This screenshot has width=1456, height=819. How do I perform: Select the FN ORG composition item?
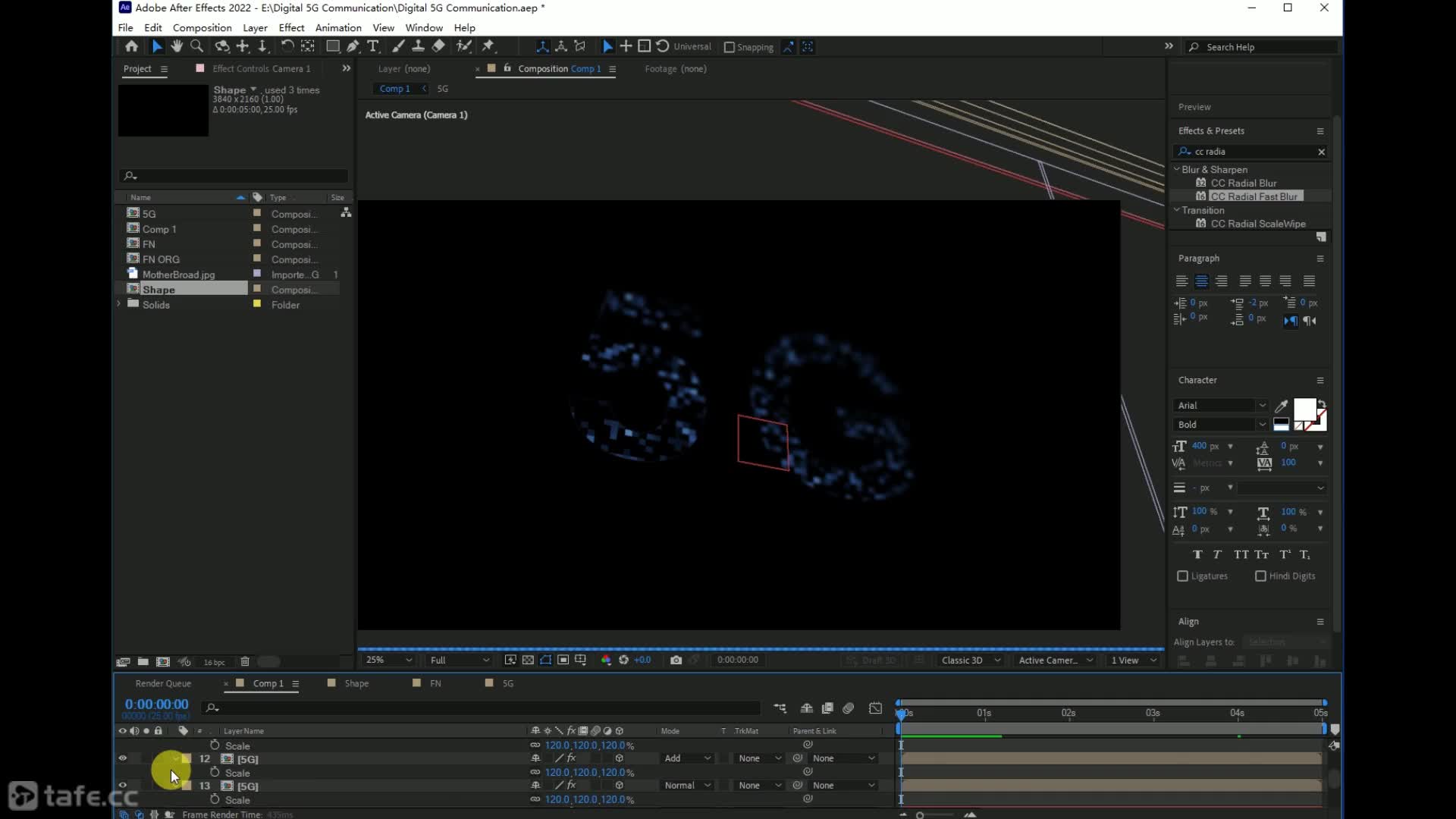161,259
